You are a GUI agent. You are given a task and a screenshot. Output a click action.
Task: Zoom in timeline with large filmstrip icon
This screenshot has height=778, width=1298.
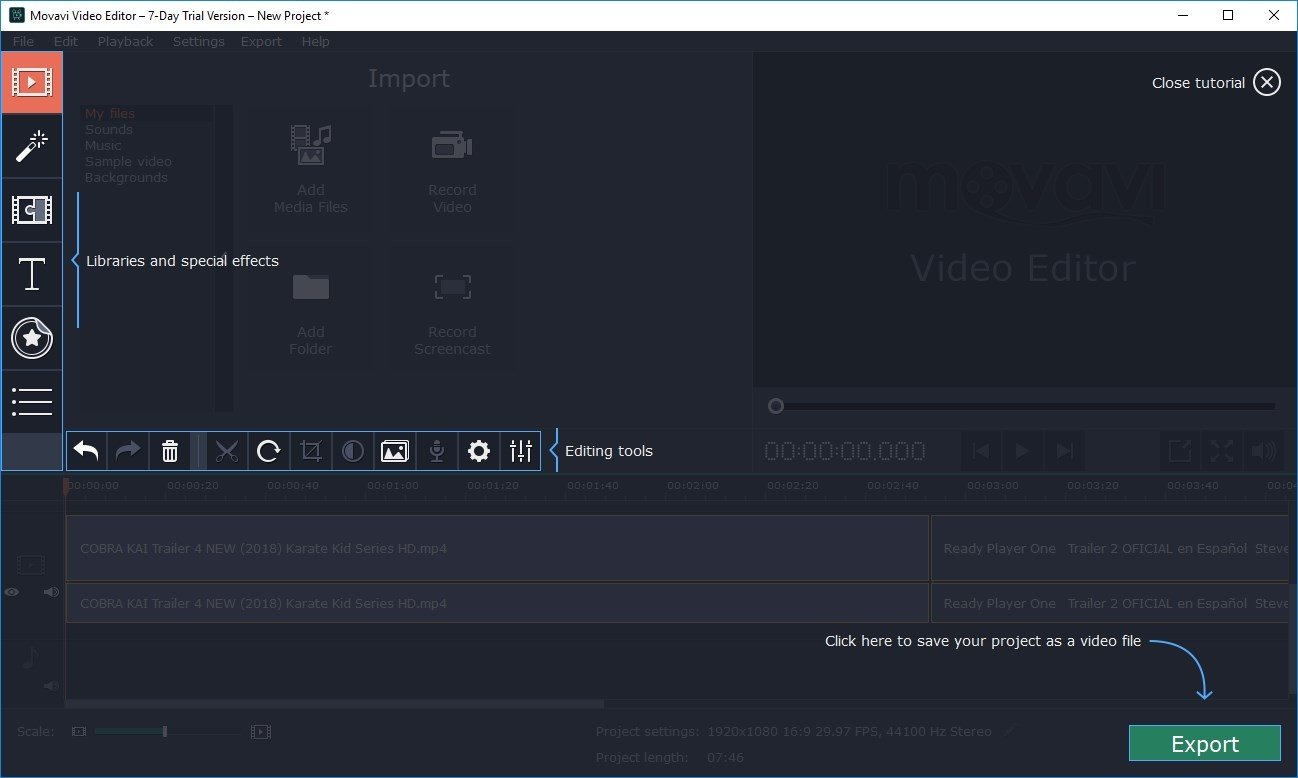point(261,732)
